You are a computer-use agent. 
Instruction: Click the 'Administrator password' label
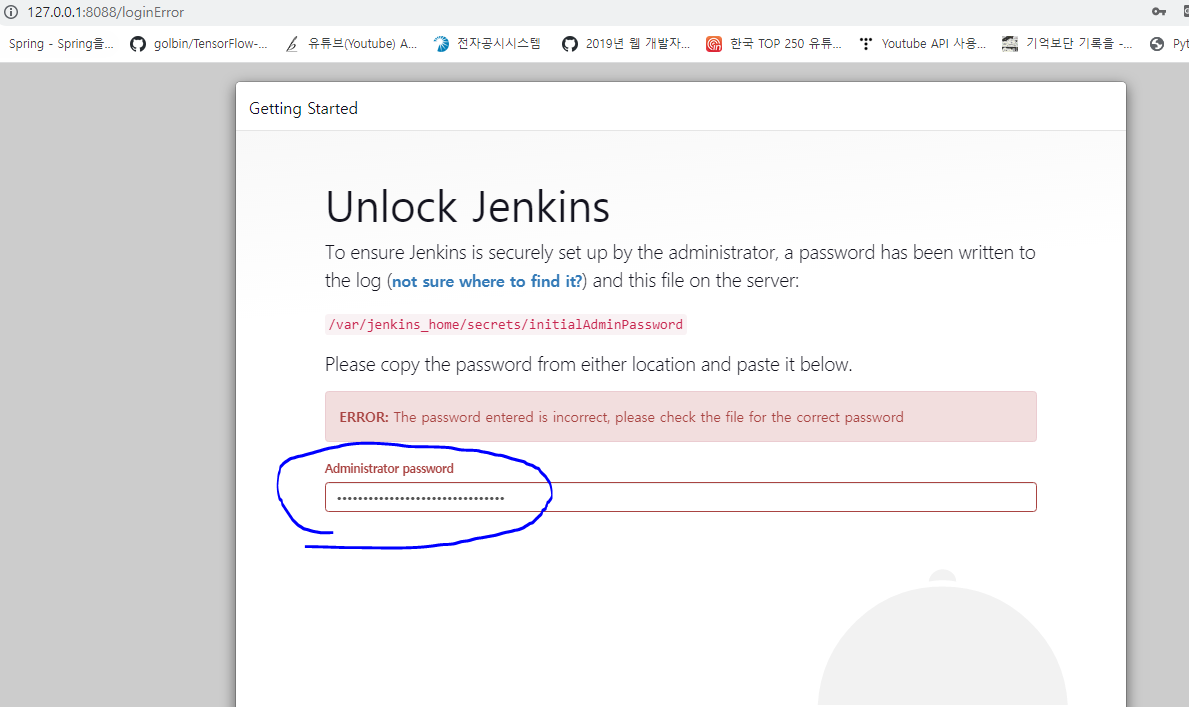point(389,469)
